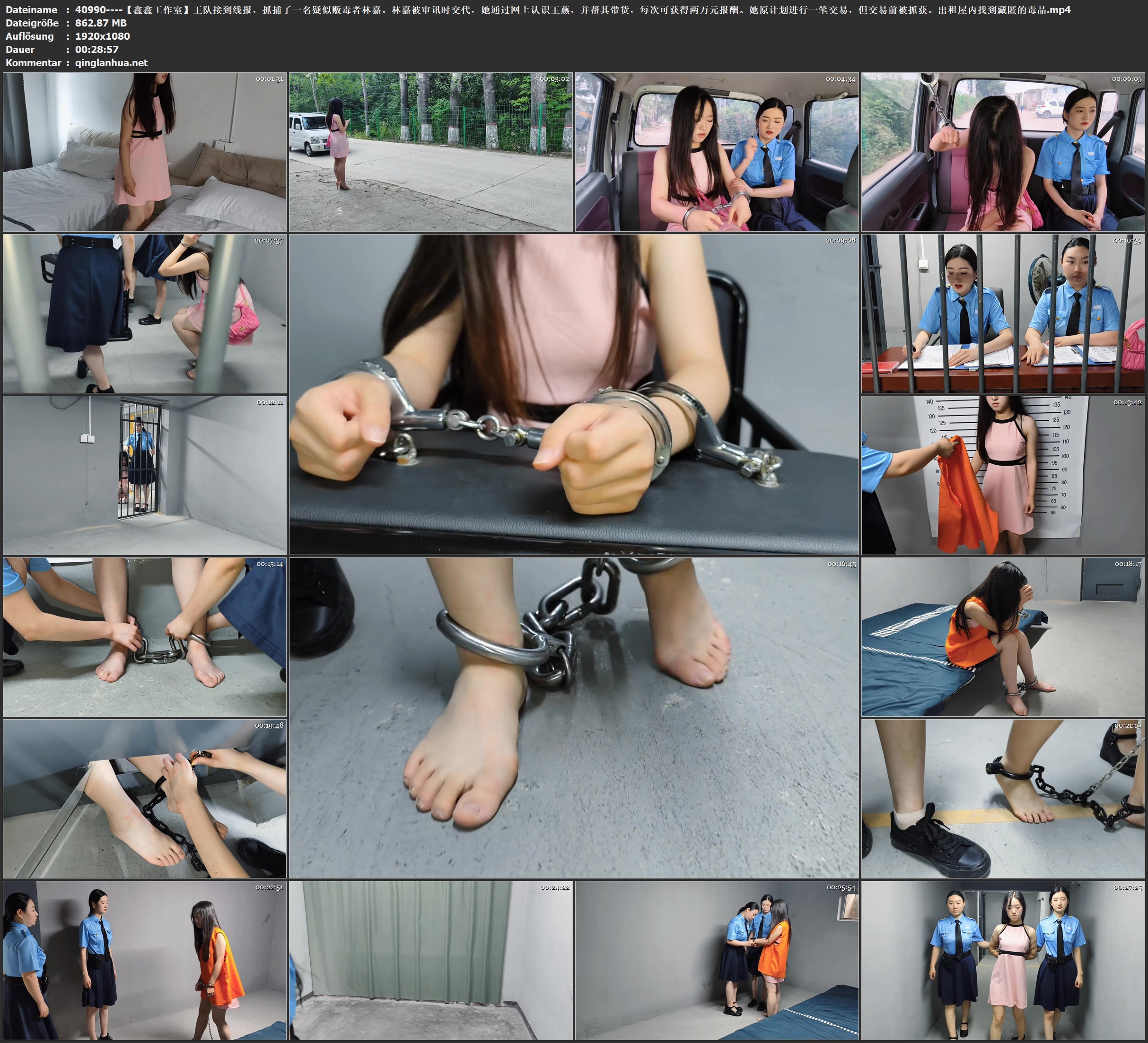Viewport: 1148px width, 1043px height.
Task: Open the thumbnail stamped 00:03:02
Action: tap(431, 152)
